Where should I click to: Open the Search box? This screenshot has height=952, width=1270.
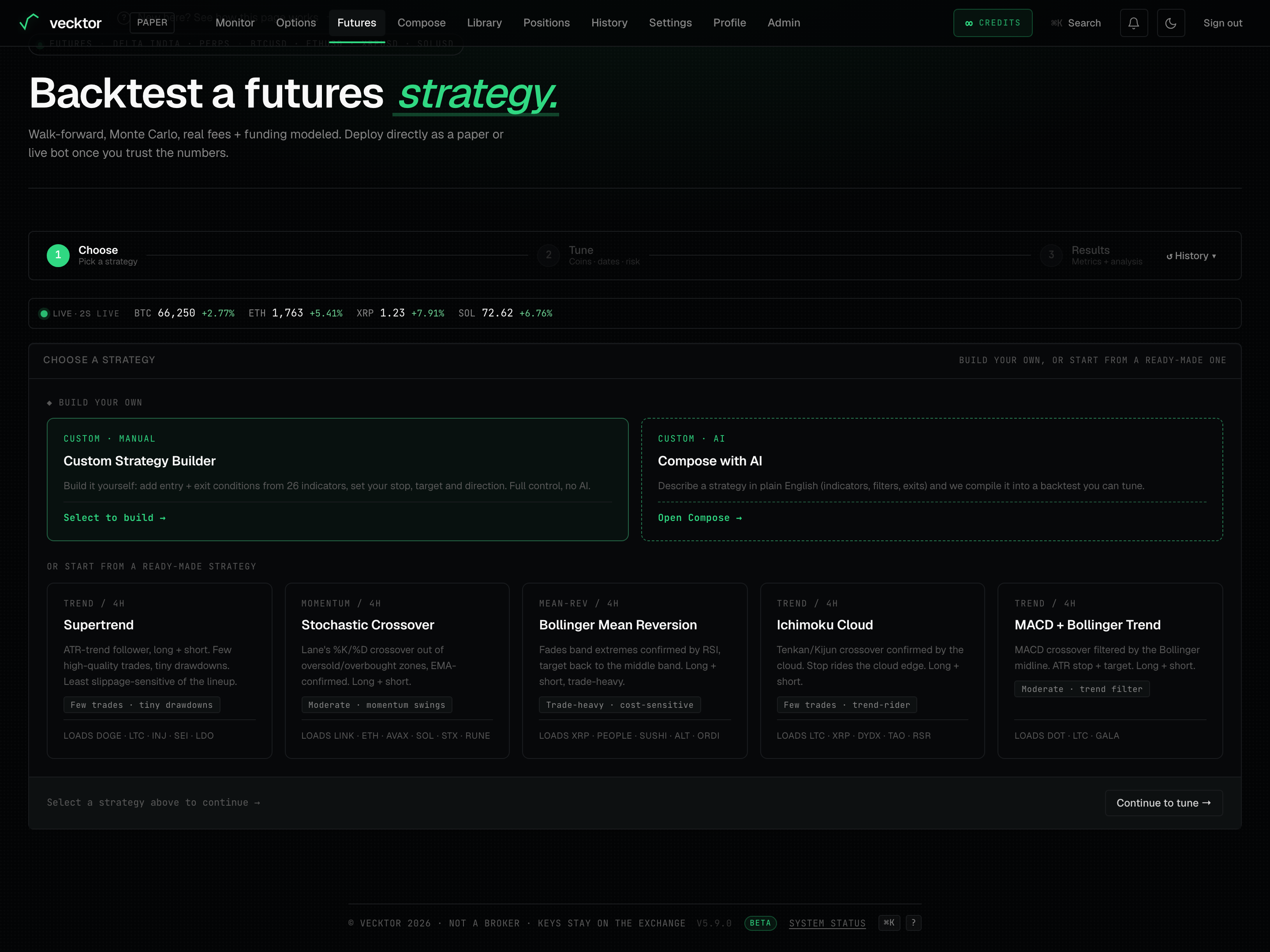1076,23
